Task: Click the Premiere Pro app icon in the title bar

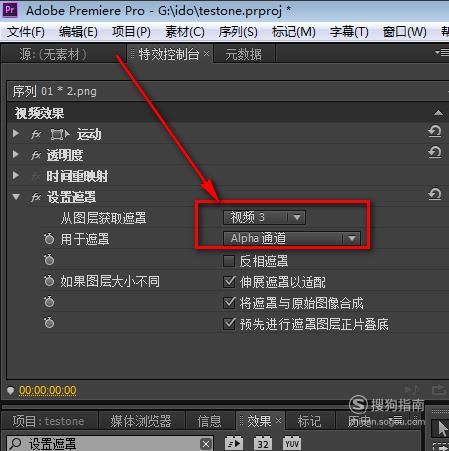Action: pyautogui.click(x=10, y=10)
